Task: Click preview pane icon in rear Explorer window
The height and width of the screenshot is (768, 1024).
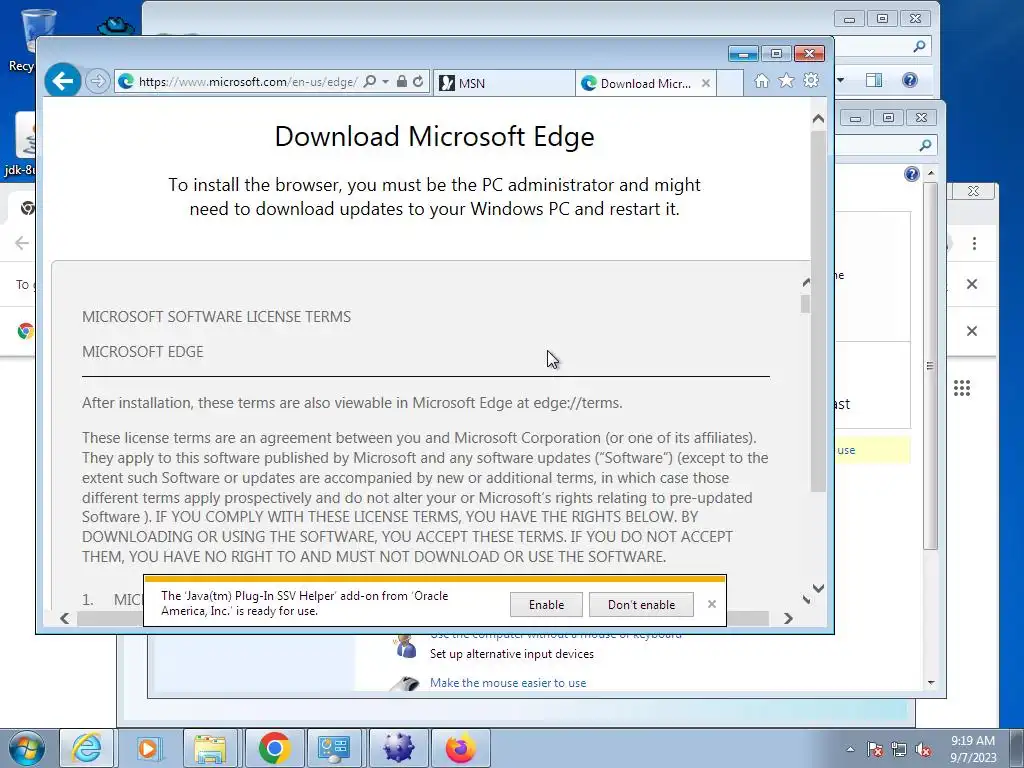Action: click(874, 80)
